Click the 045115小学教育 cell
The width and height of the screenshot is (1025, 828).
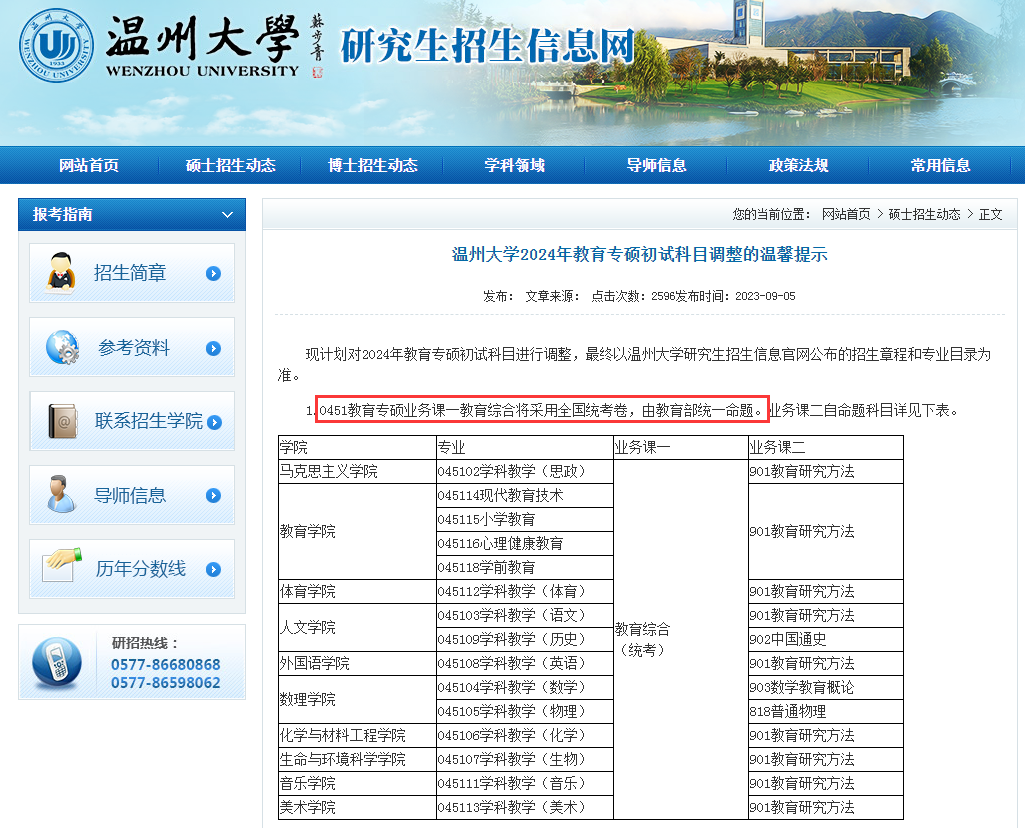click(525, 520)
